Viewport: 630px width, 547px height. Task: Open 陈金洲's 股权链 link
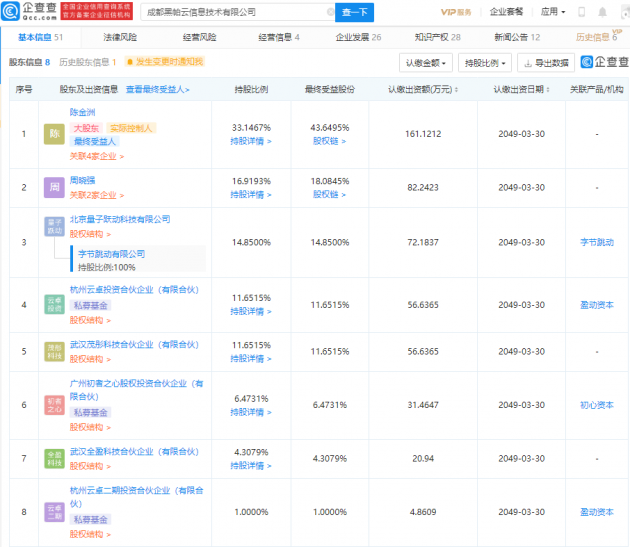click(x=329, y=141)
